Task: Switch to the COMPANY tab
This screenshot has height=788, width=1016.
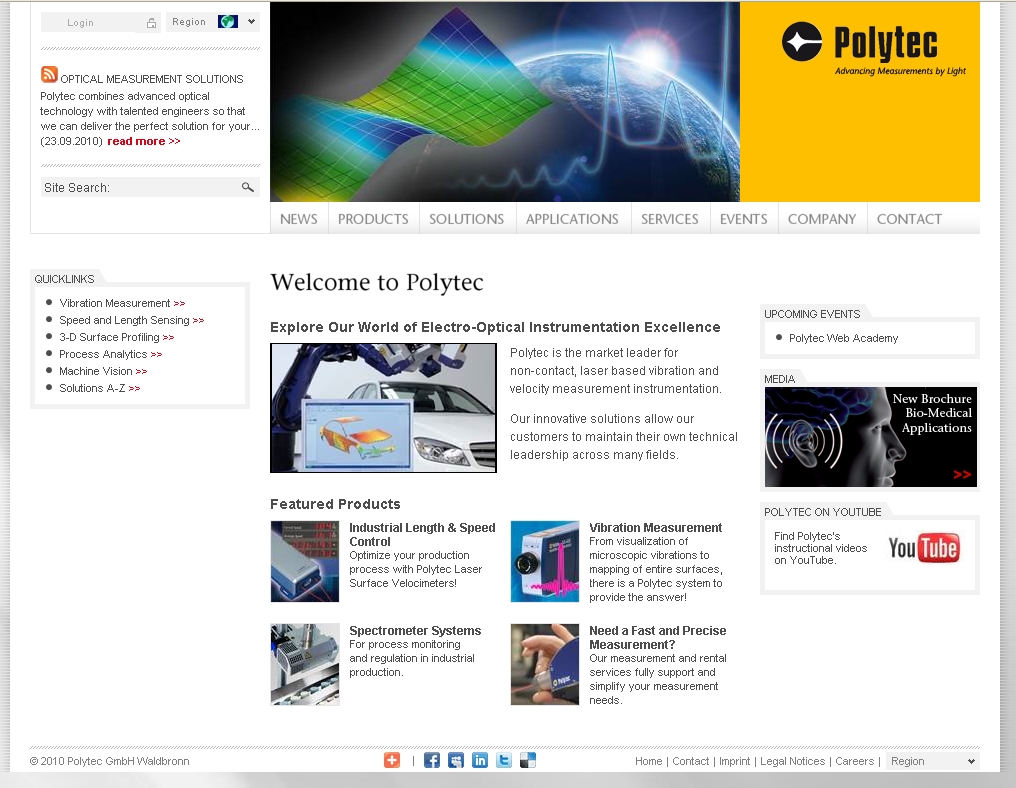Action: coord(822,219)
